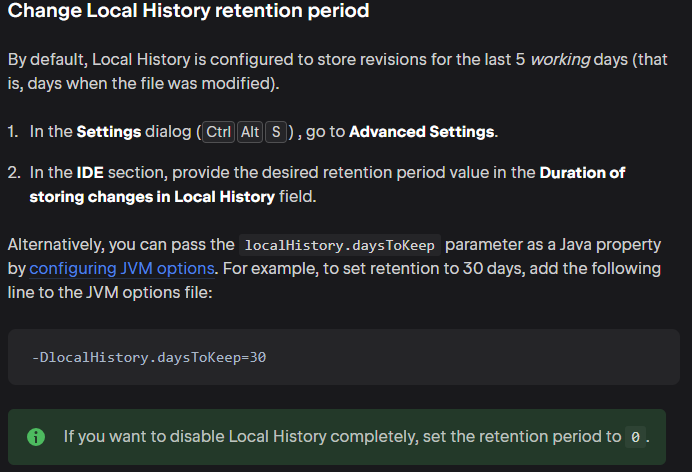Click the By default, Local History paragraph
Image resolution: width=692 pixels, height=472 pixels.
[x=337, y=71]
